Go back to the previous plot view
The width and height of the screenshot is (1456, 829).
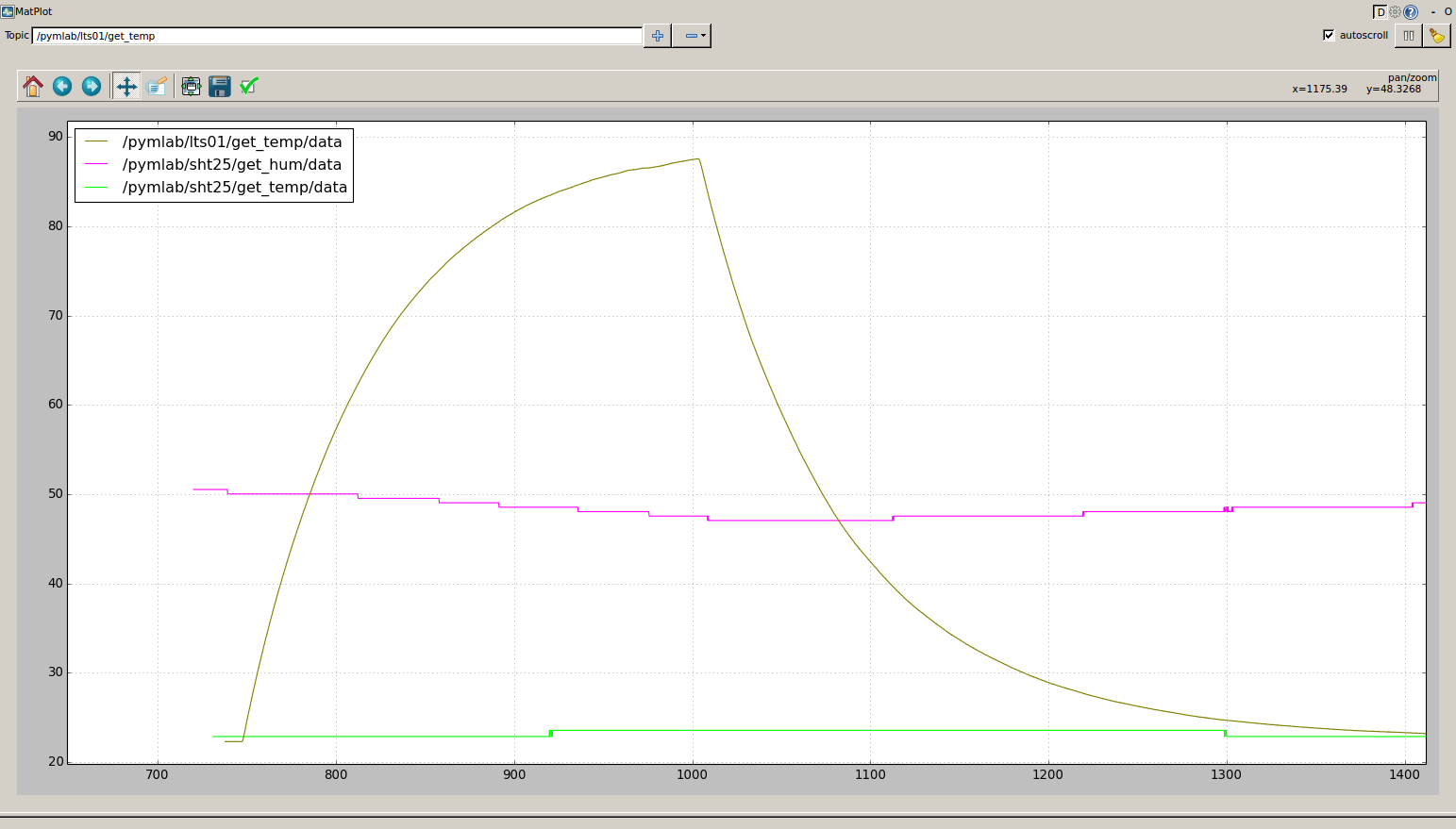[62, 87]
